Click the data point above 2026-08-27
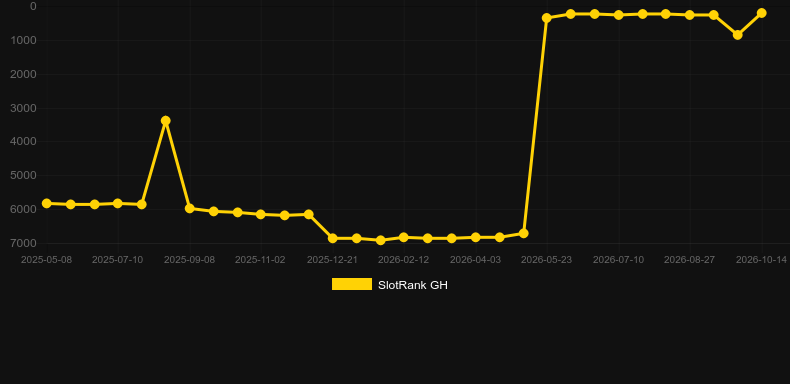 690,15
